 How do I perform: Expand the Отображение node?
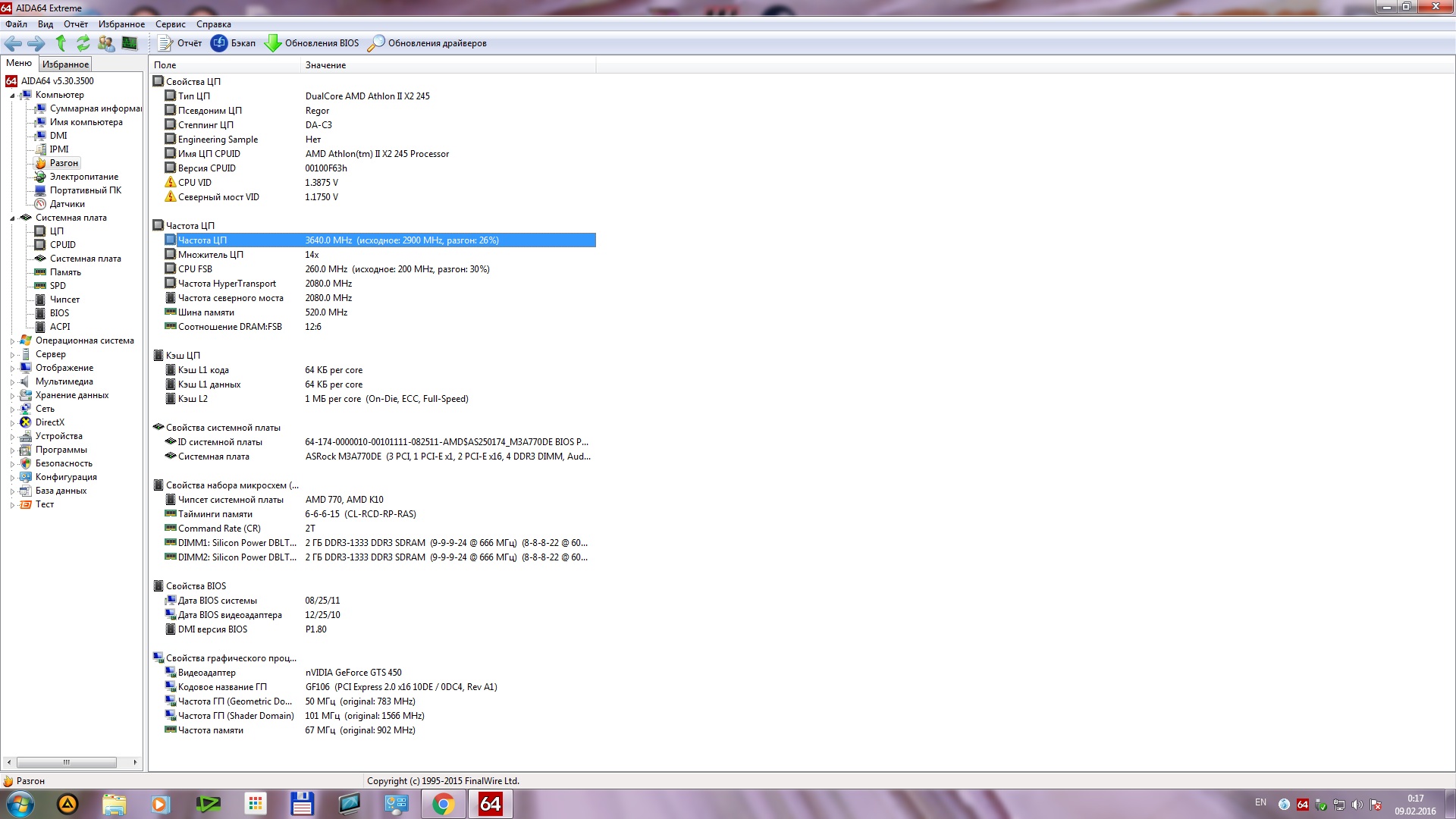coord(12,369)
